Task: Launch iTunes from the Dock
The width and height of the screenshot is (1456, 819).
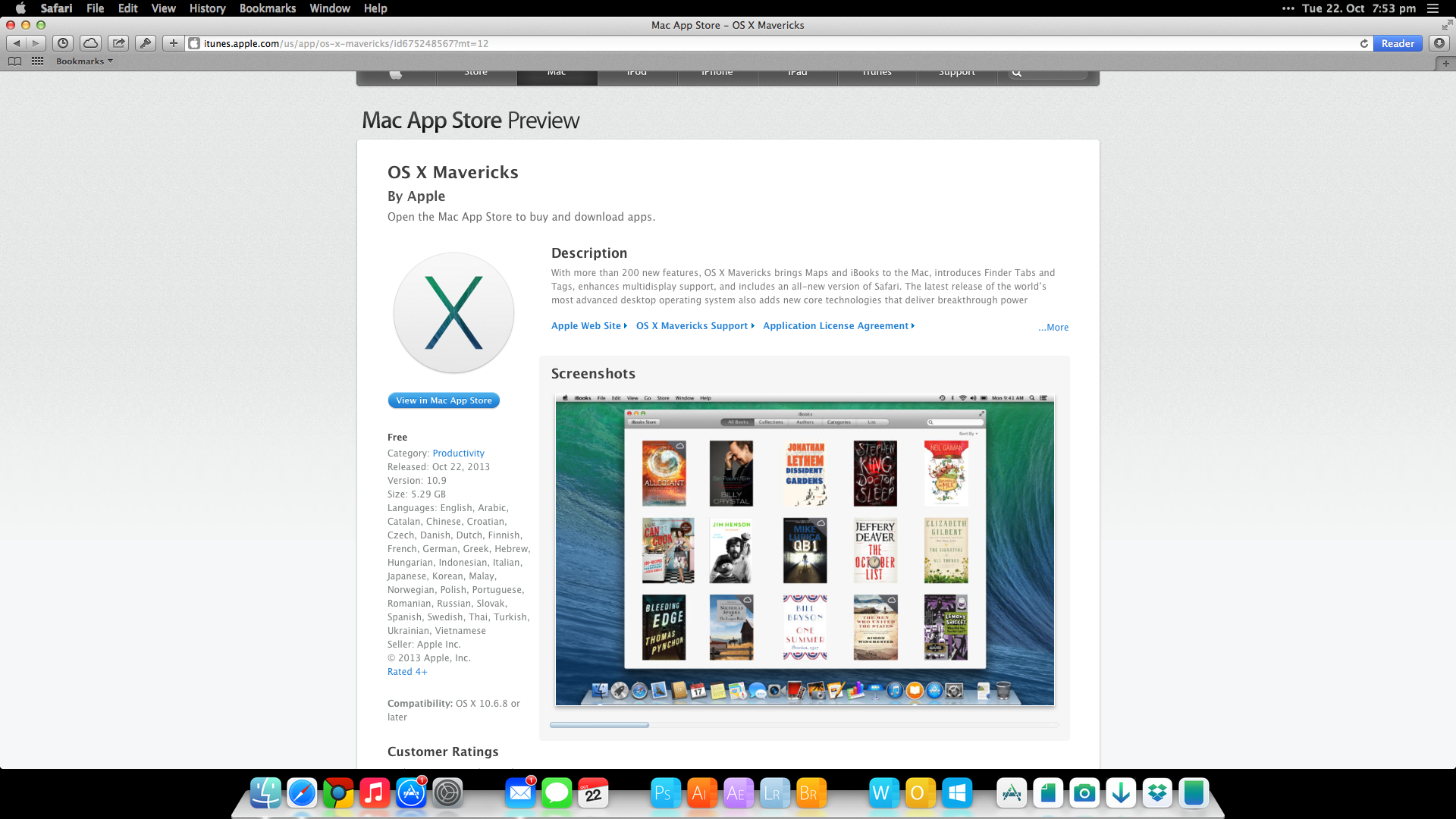Action: coord(375,793)
